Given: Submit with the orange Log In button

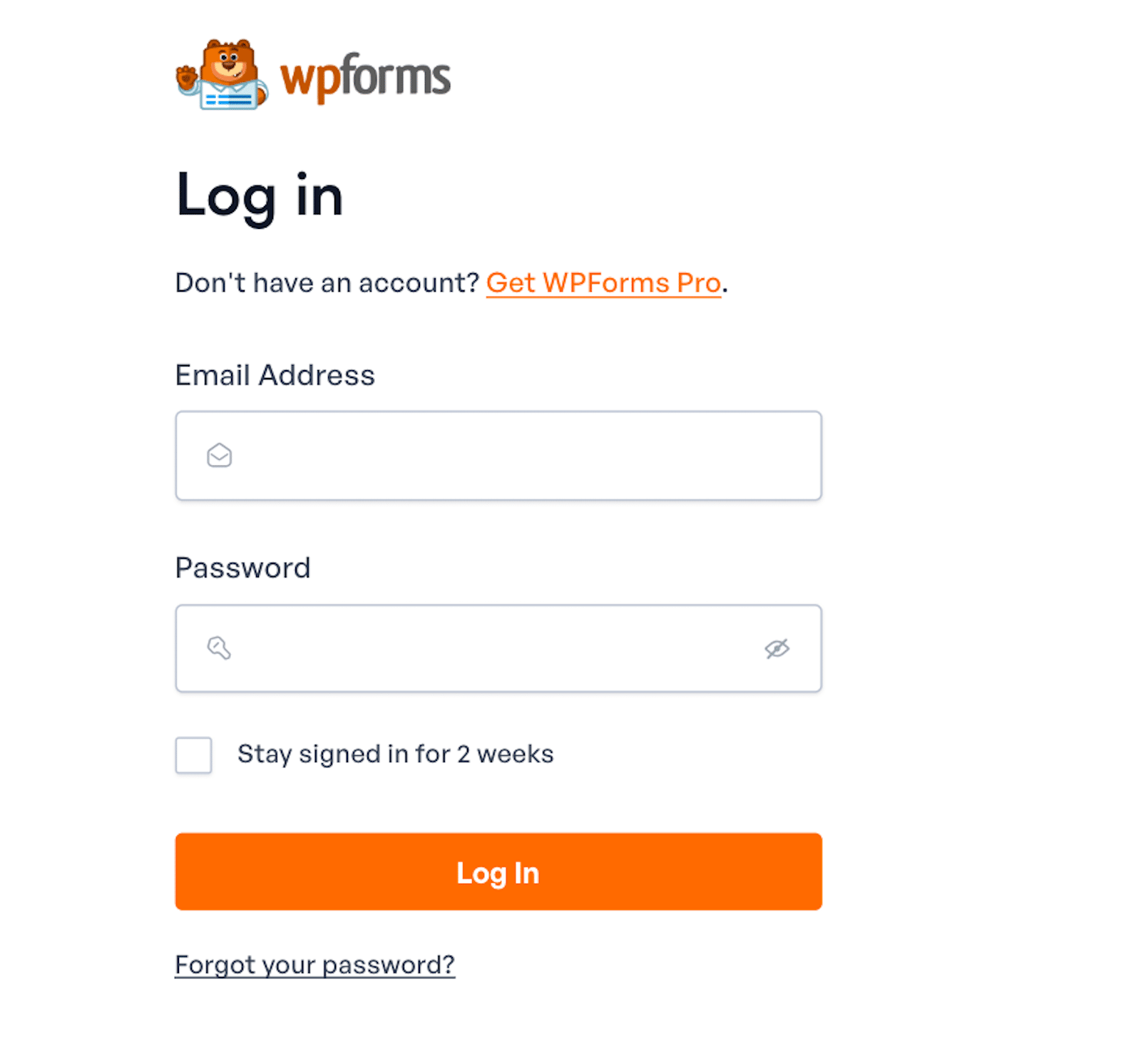Looking at the screenshot, I should (498, 871).
